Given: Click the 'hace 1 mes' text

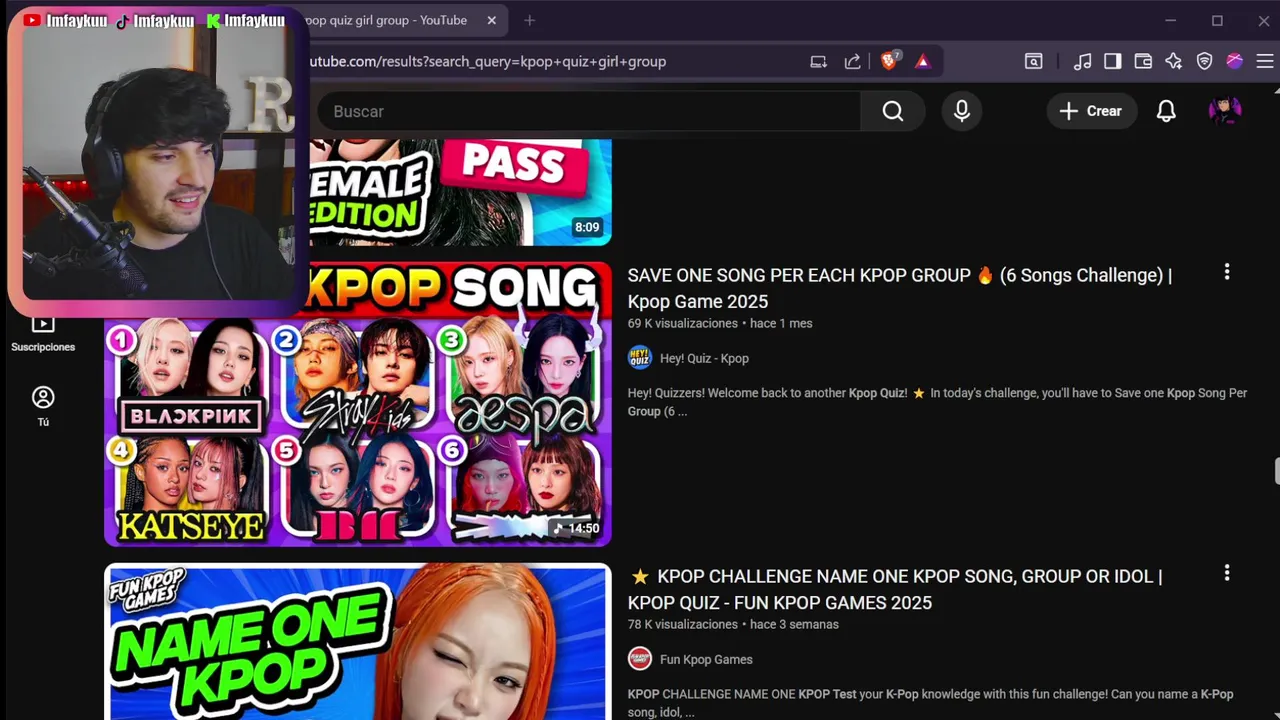Looking at the screenshot, I should (781, 323).
